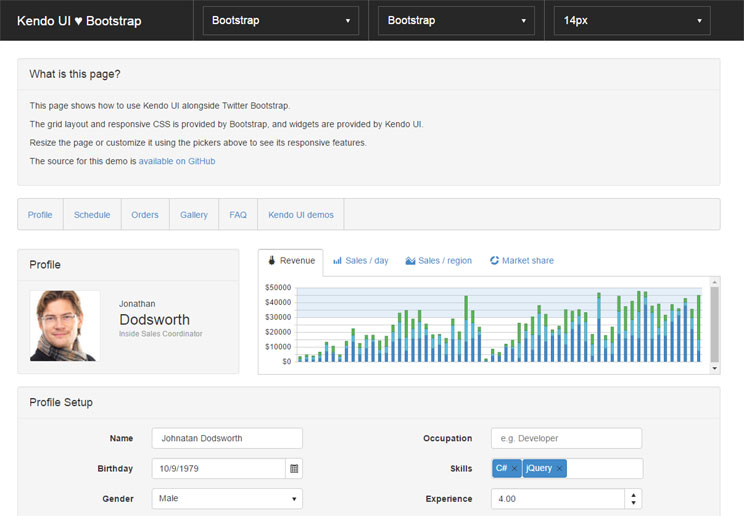Open the second Bootstrap dropdown

click(456, 20)
